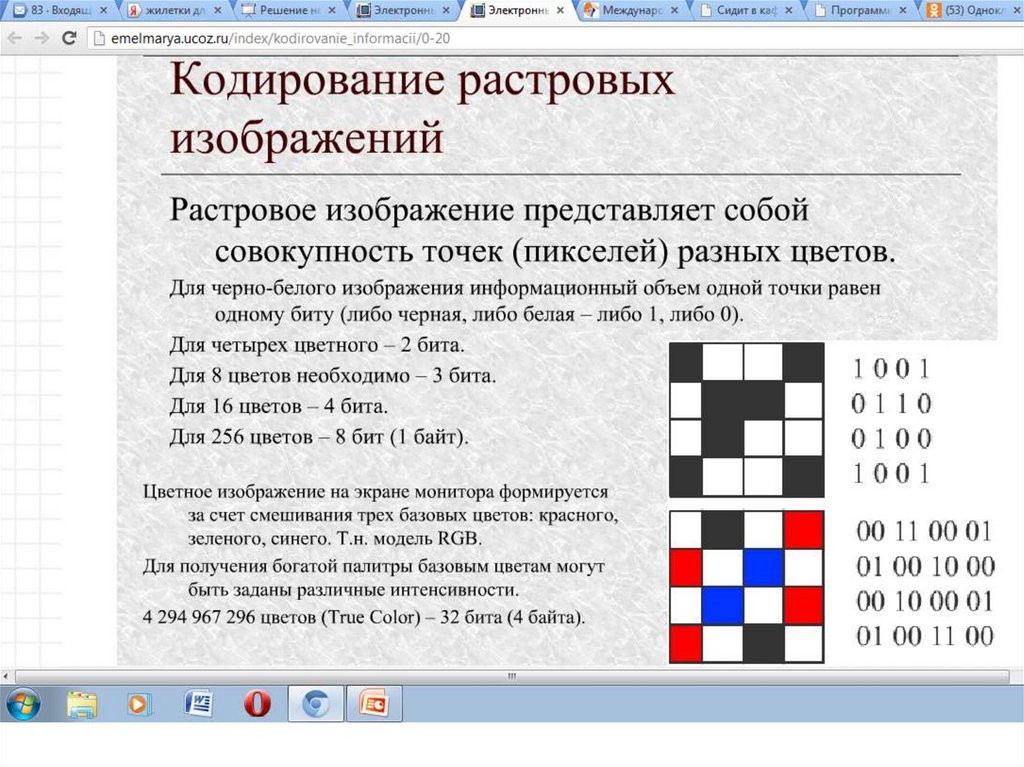1024x767 pixels.
Task: Click the page icon in address bar
Action: point(99,39)
